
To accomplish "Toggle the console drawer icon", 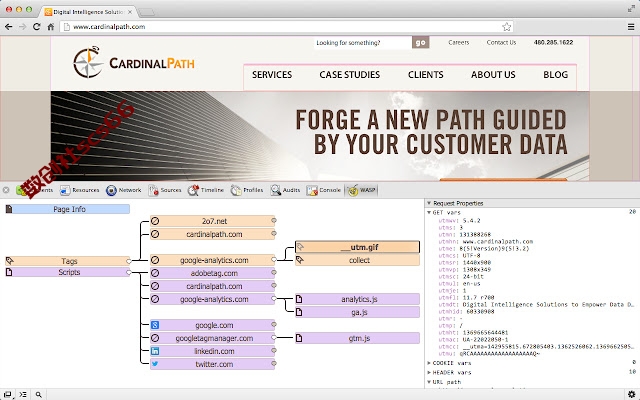I will (23, 394).
